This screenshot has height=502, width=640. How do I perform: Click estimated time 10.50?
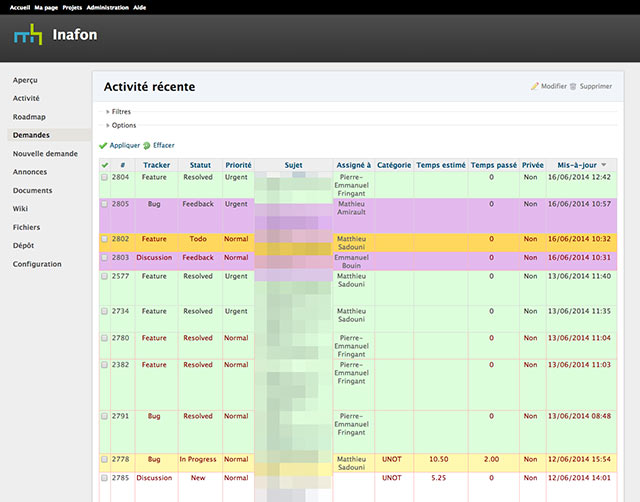pos(439,459)
